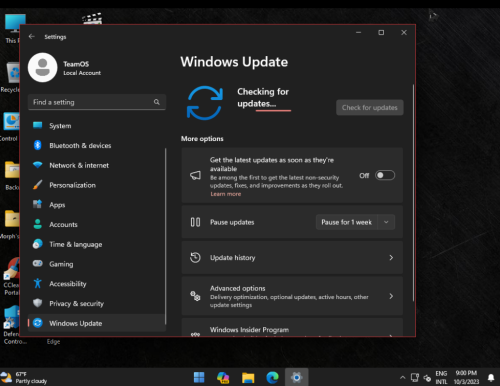Open Advanced options row
Image resolution: width=500 pixels, height=386 pixels.
pyautogui.click(x=292, y=296)
